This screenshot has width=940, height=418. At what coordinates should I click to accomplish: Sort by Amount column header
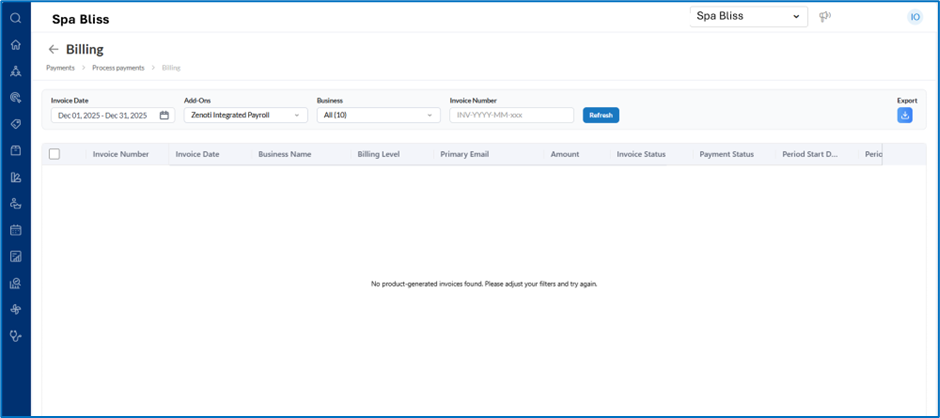click(565, 154)
